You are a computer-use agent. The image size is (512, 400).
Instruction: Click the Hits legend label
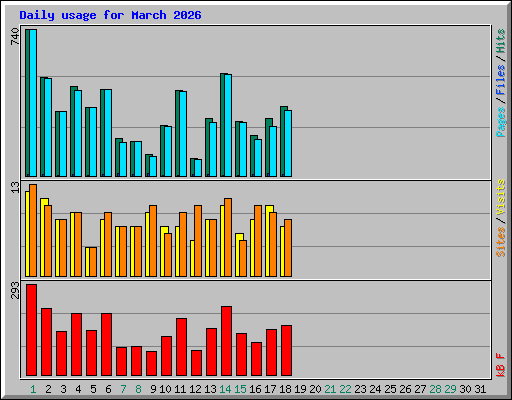coord(501,41)
